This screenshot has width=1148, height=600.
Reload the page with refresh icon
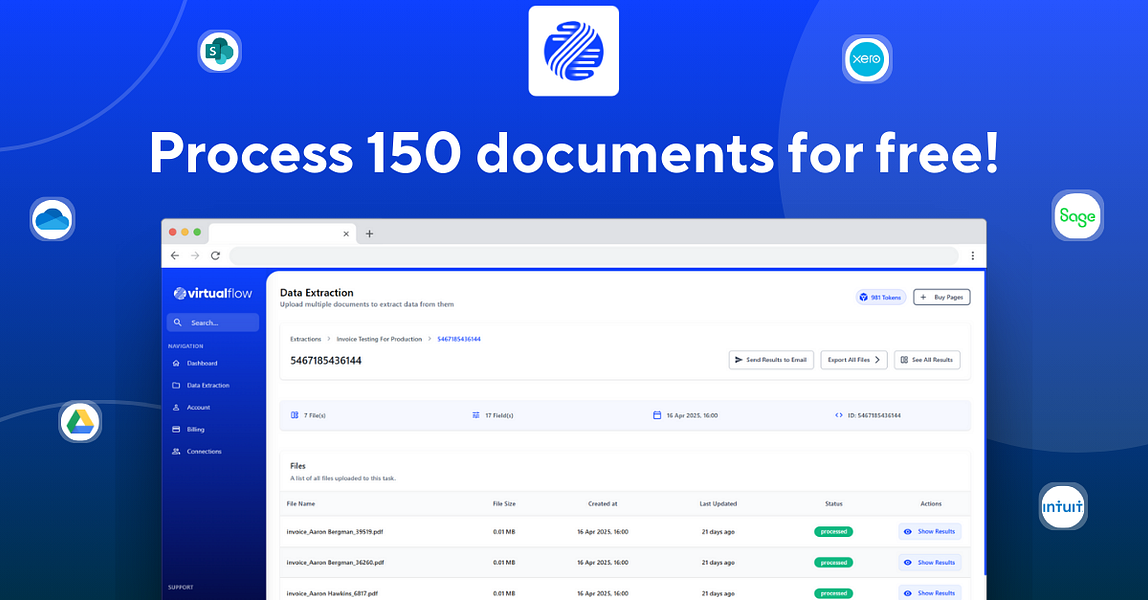[215, 255]
